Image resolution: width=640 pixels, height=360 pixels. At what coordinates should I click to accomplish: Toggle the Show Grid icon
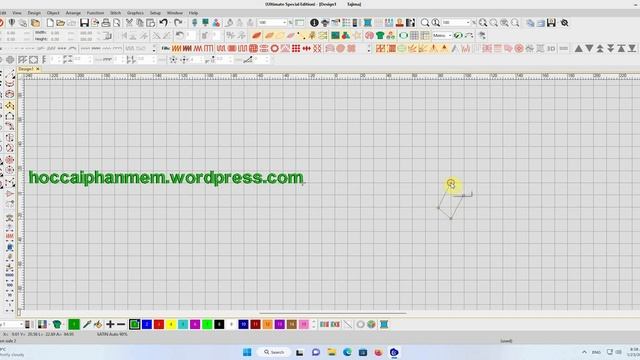click(414, 36)
